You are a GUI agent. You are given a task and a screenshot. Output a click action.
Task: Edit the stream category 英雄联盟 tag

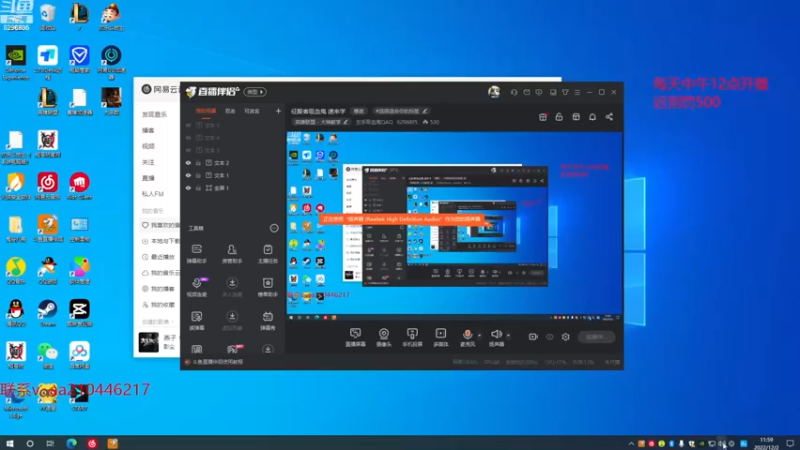(x=321, y=122)
